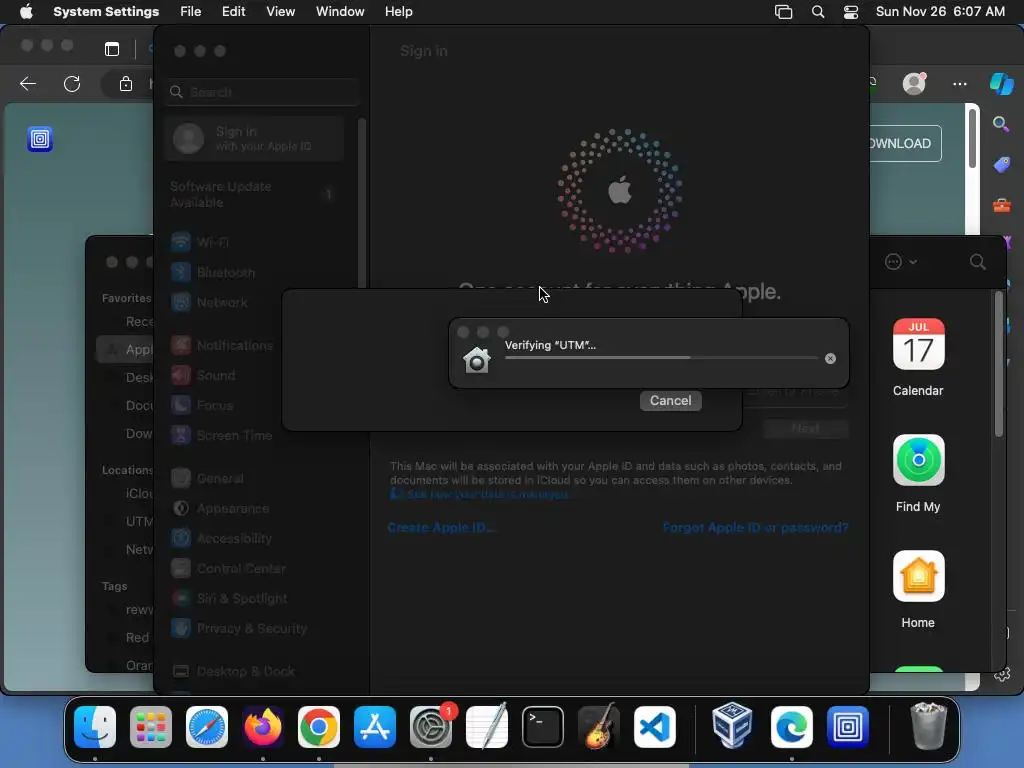Click the Verifying UTM progress bar
1024x768 pixels.
click(661, 358)
